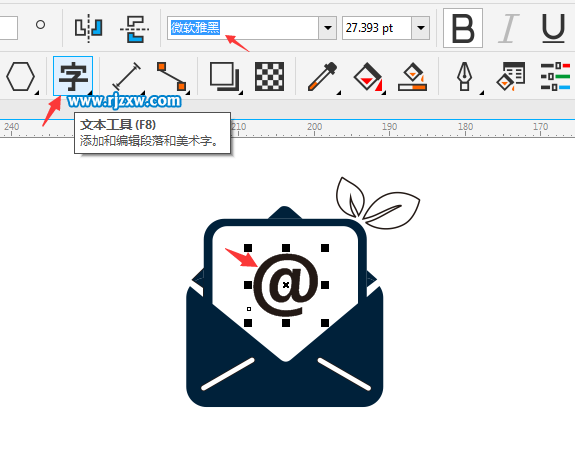Select the Transparency checkerboard tool
The image size is (575, 471).
pos(270,76)
